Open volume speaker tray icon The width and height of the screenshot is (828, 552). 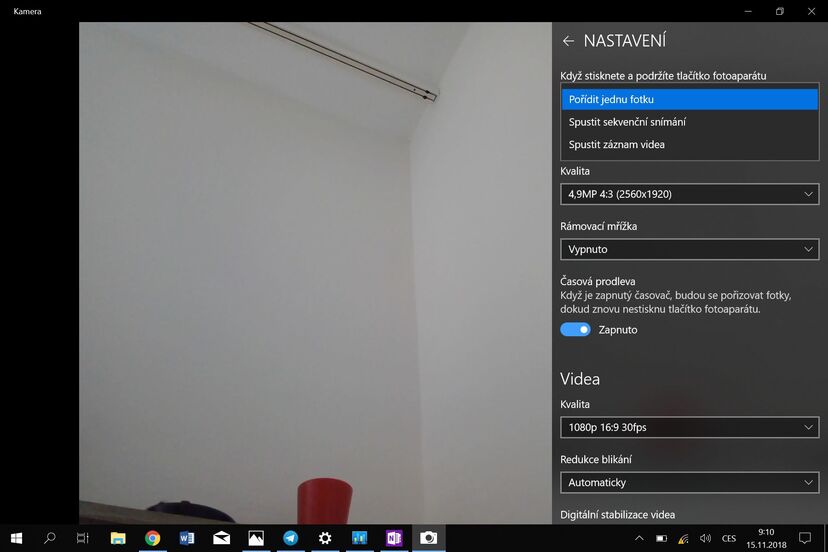(705, 538)
